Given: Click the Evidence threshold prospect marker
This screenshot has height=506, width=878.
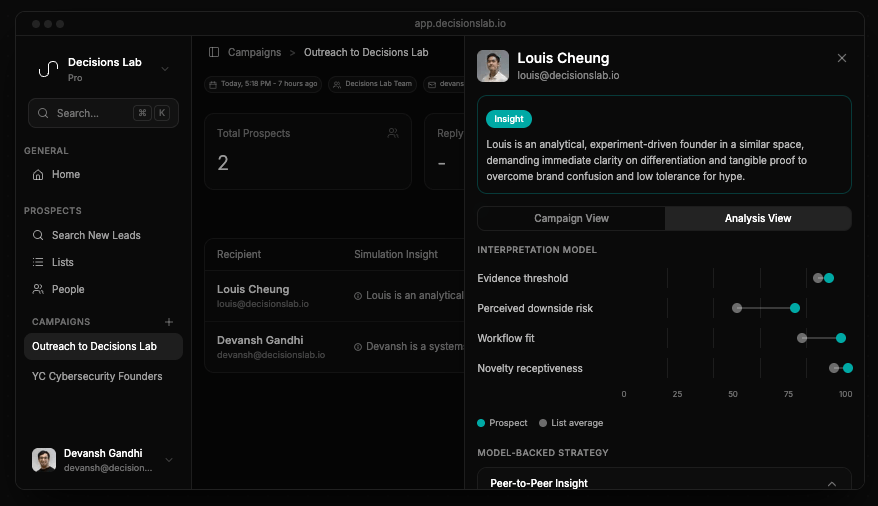Looking at the screenshot, I should (x=829, y=278).
